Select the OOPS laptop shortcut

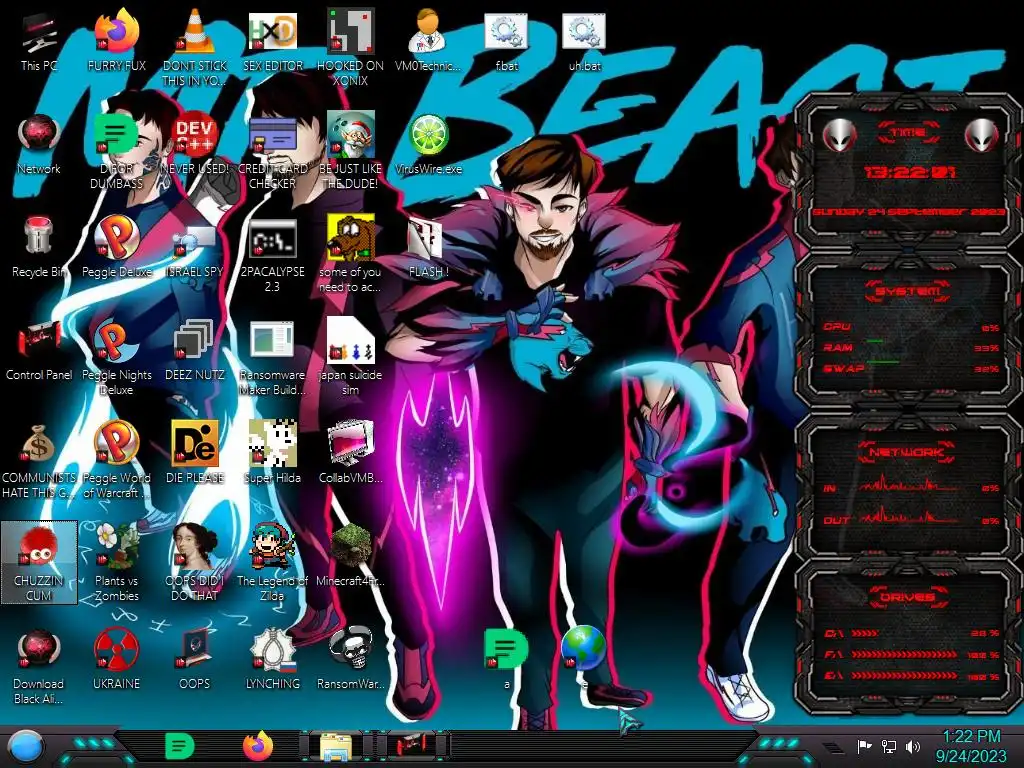tap(195, 649)
